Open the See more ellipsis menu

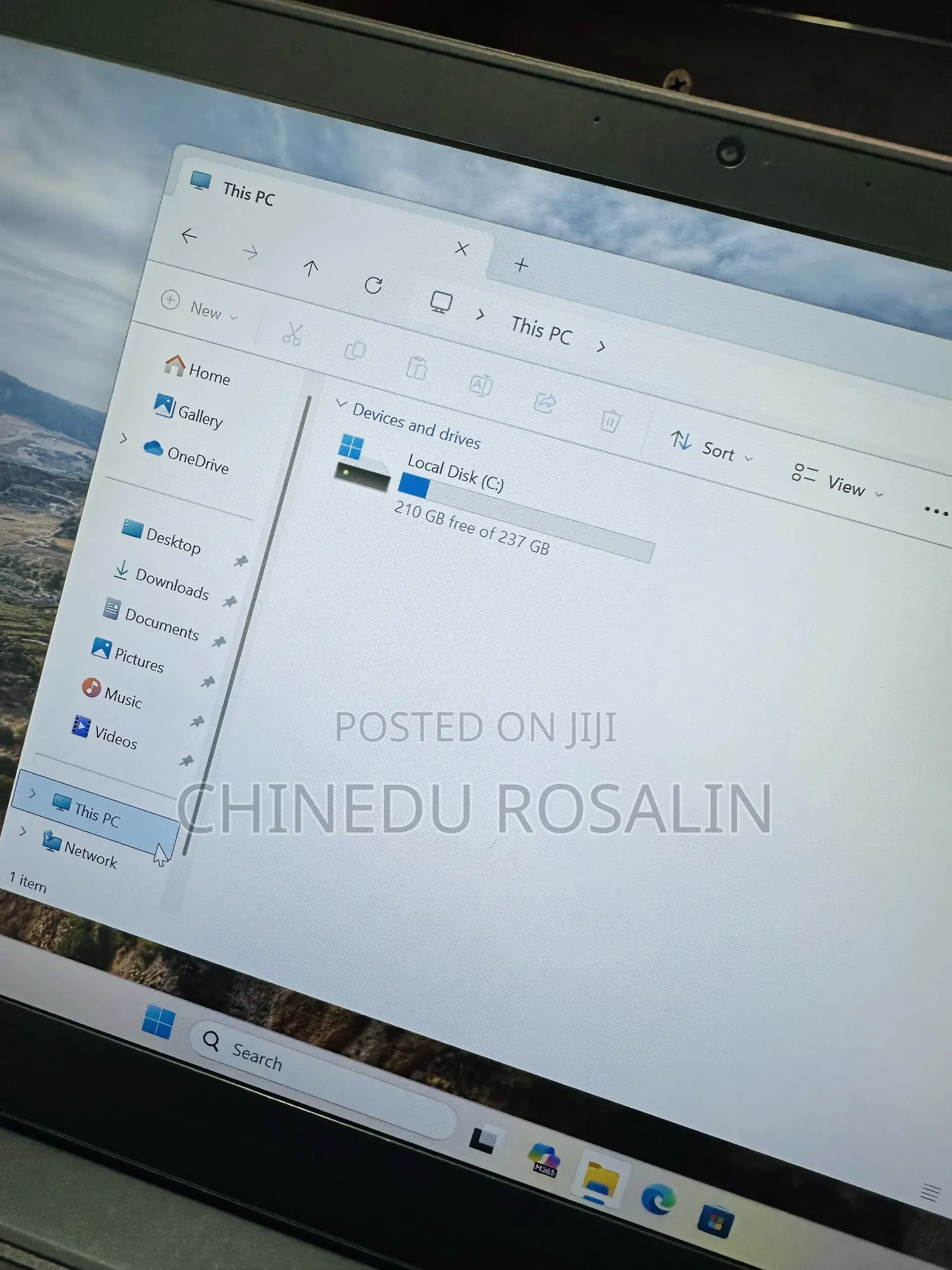936,511
